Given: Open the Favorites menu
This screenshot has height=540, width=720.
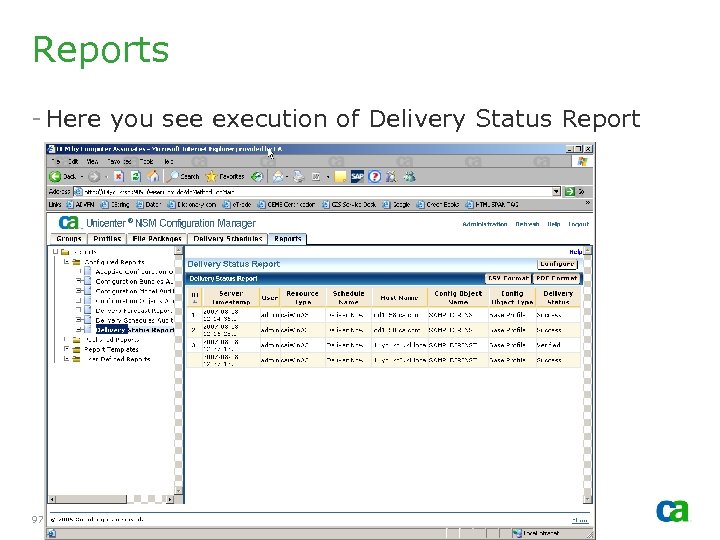Looking at the screenshot, I should coord(119,162).
